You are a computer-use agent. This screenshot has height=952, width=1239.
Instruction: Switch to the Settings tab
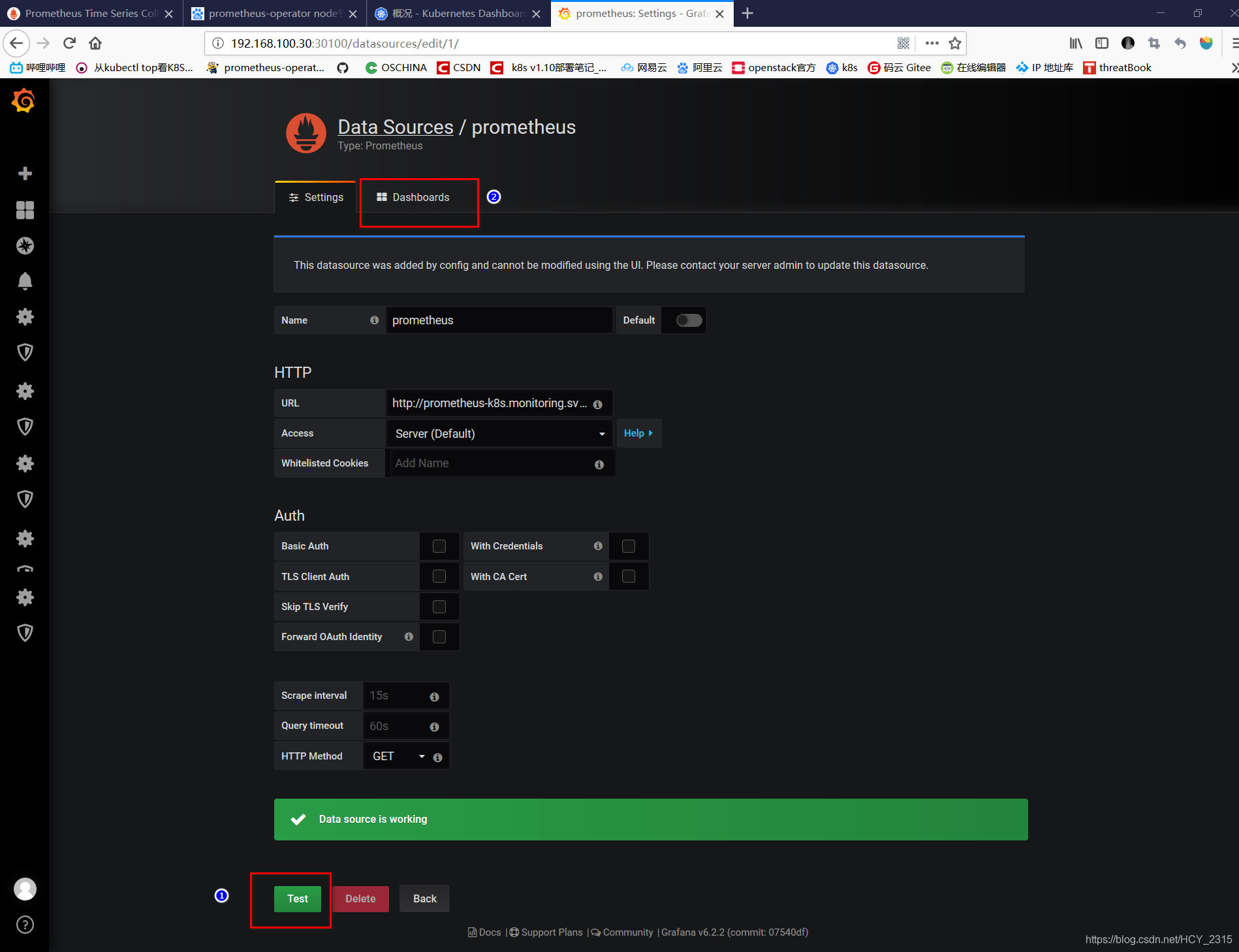pyautogui.click(x=316, y=197)
